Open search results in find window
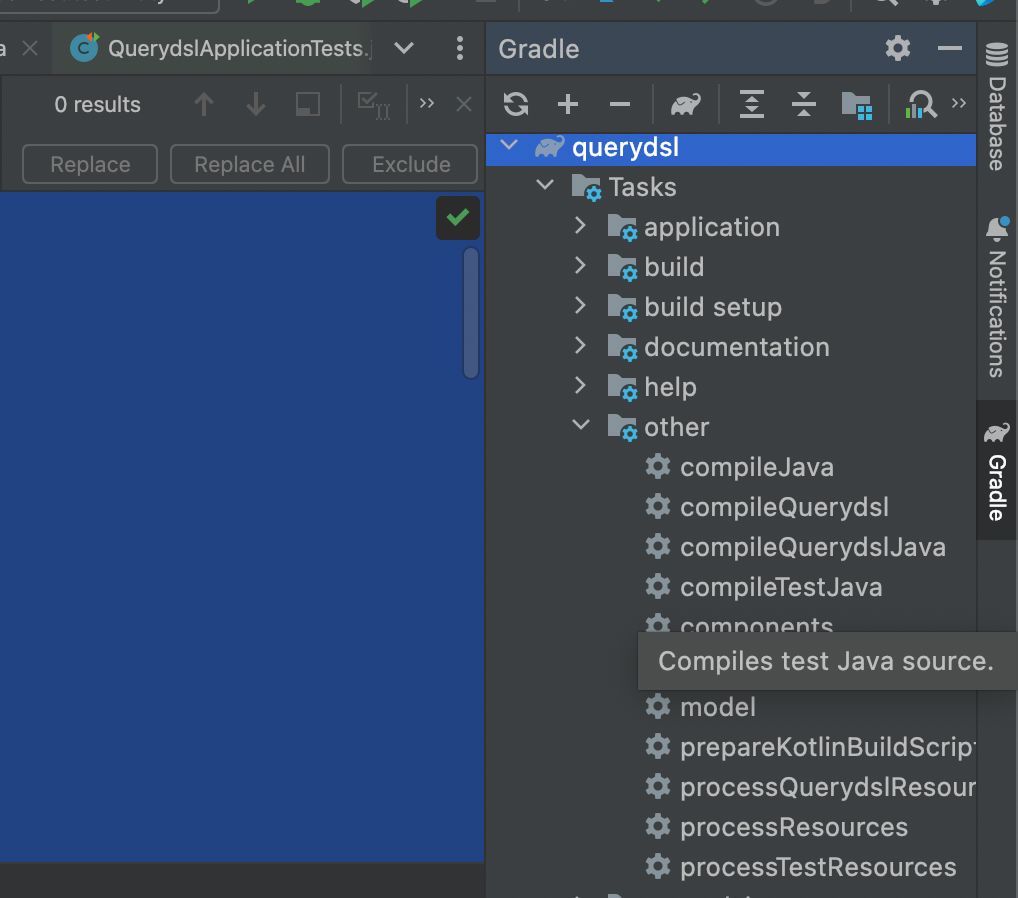The image size is (1018, 898). tap(308, 104)
